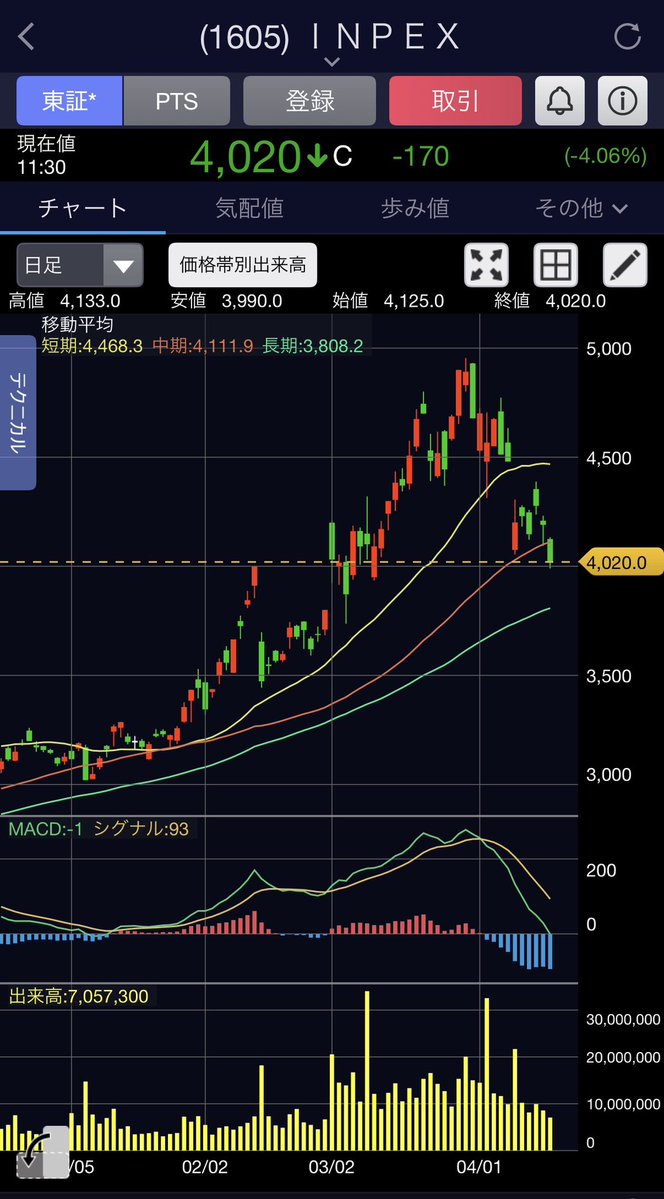
Task: Select the 東証 exchange toggle
Action: [70, 100]
